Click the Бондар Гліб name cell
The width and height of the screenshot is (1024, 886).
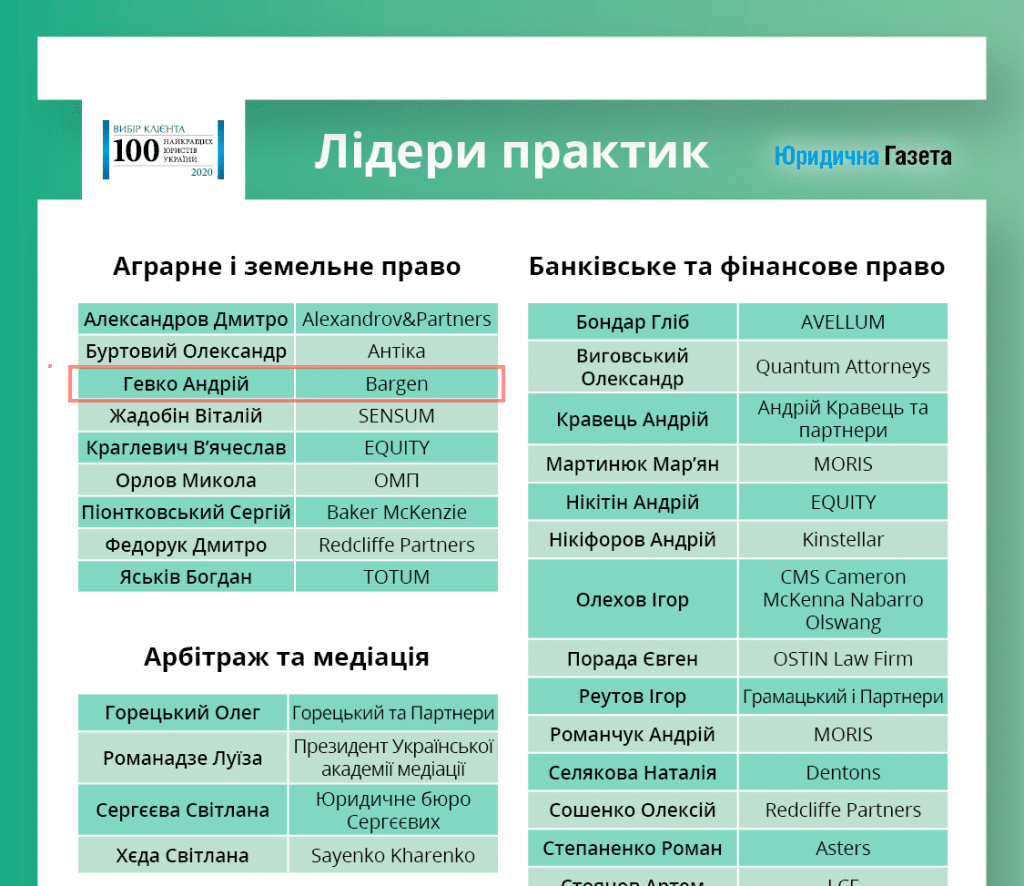click(x=632, y=322)
